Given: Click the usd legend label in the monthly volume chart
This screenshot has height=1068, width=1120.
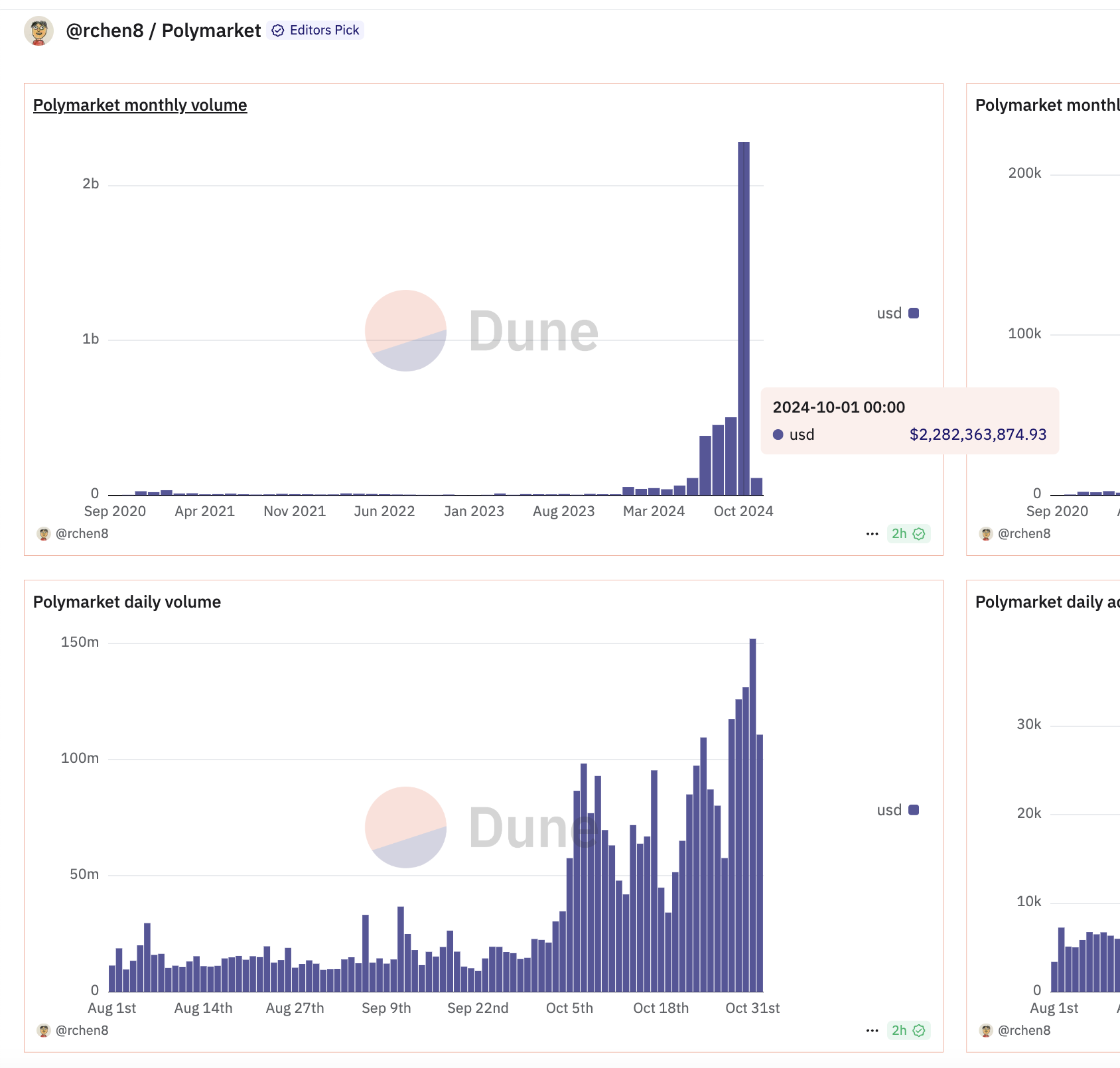Looking at the screenshot, I should [x=889, y=313].
